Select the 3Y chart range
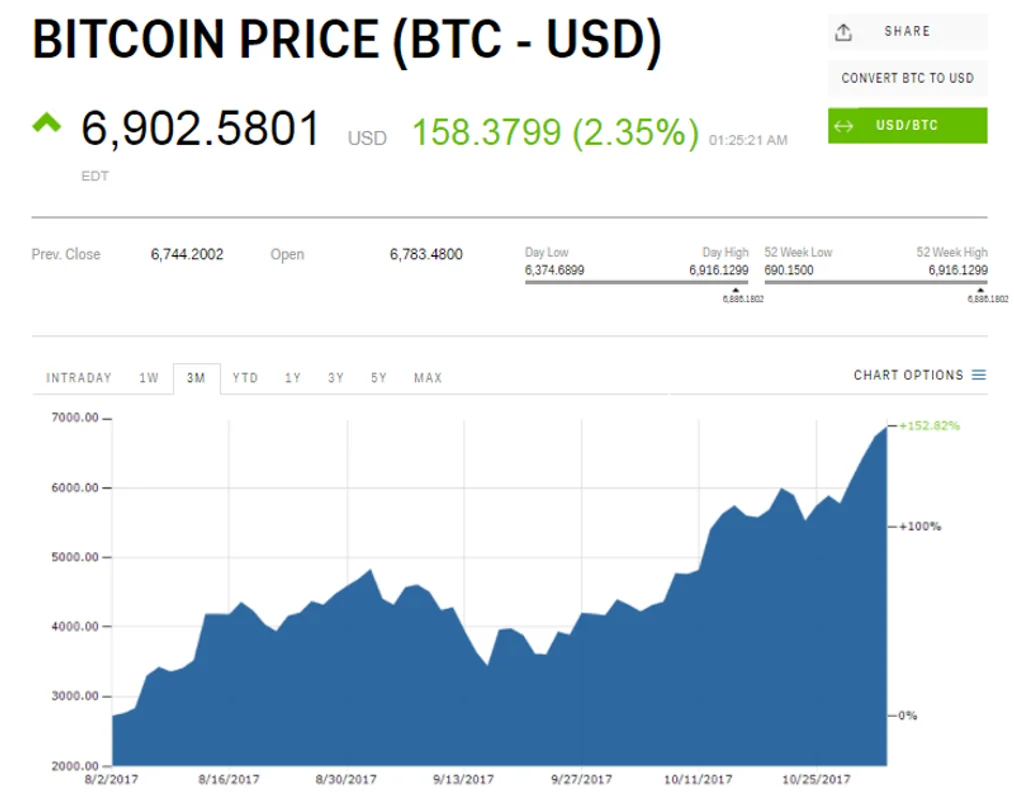The height and width of the screenshot is (800, 1014). pos(336,378)
